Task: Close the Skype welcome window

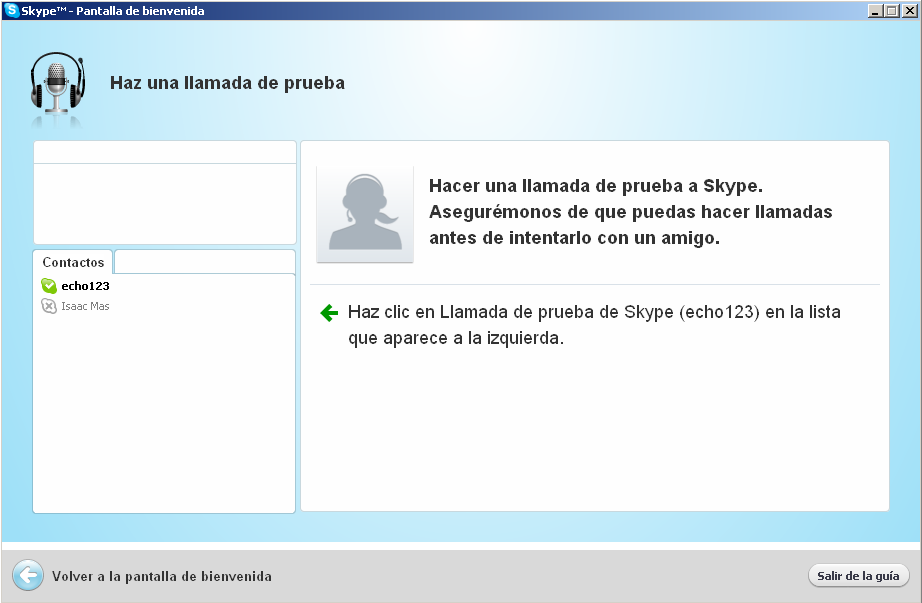Action: [910, 11]
